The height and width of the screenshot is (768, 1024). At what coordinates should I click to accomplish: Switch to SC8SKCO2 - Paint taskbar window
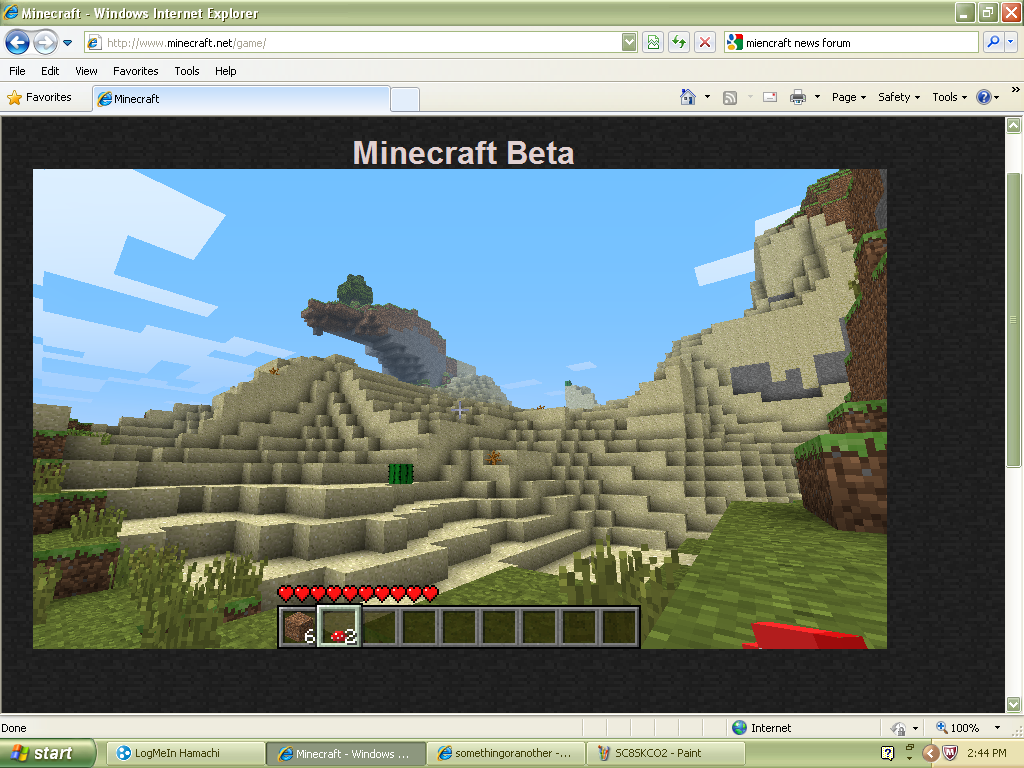tap(666, 753)
